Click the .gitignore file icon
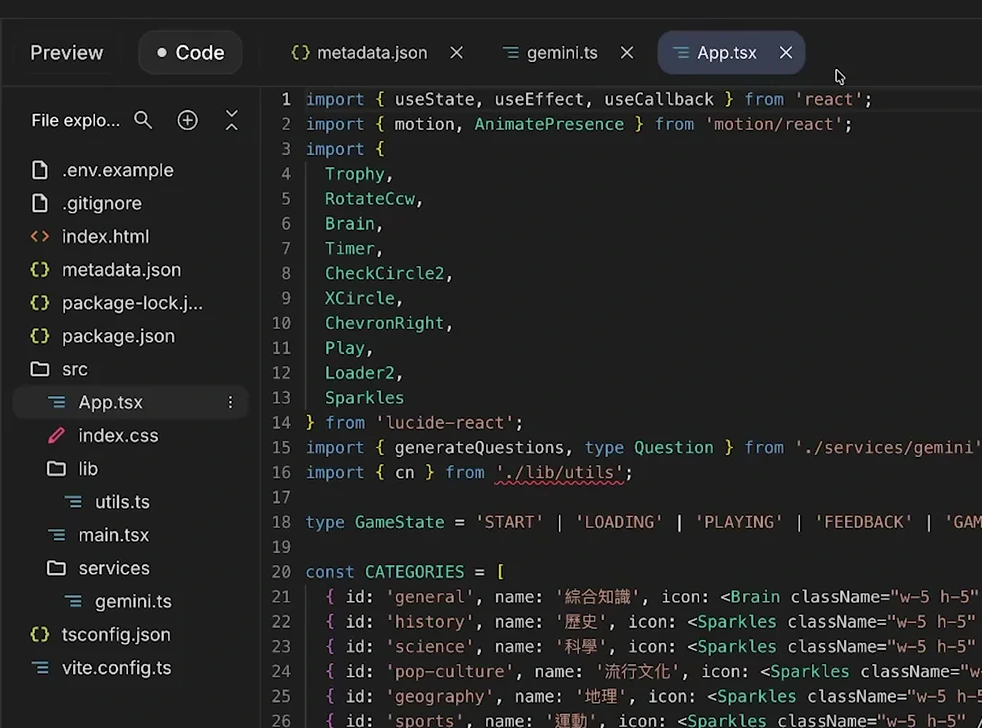 pos(39,203)
